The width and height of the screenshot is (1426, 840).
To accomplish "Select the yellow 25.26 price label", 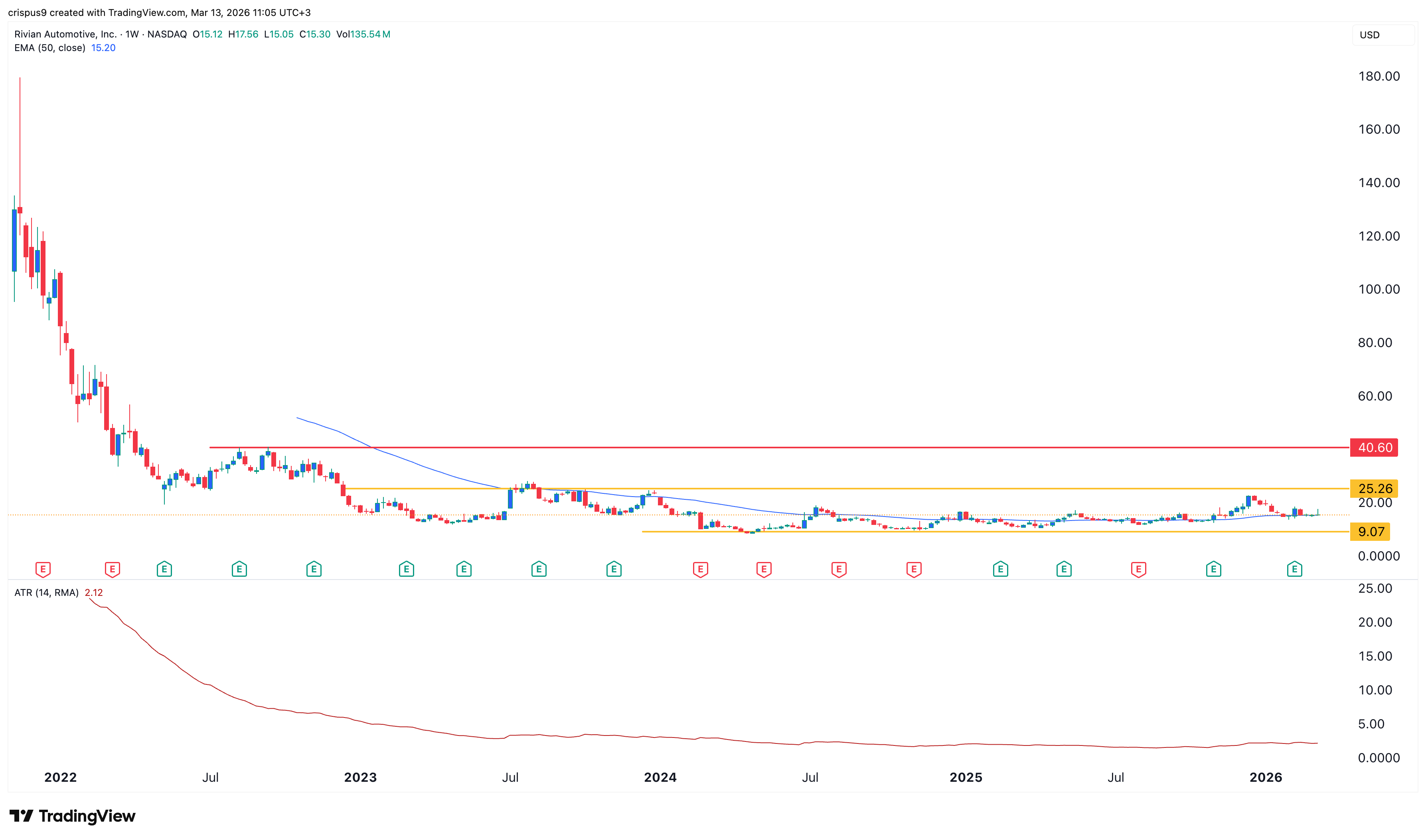I will pos(1374,489).
